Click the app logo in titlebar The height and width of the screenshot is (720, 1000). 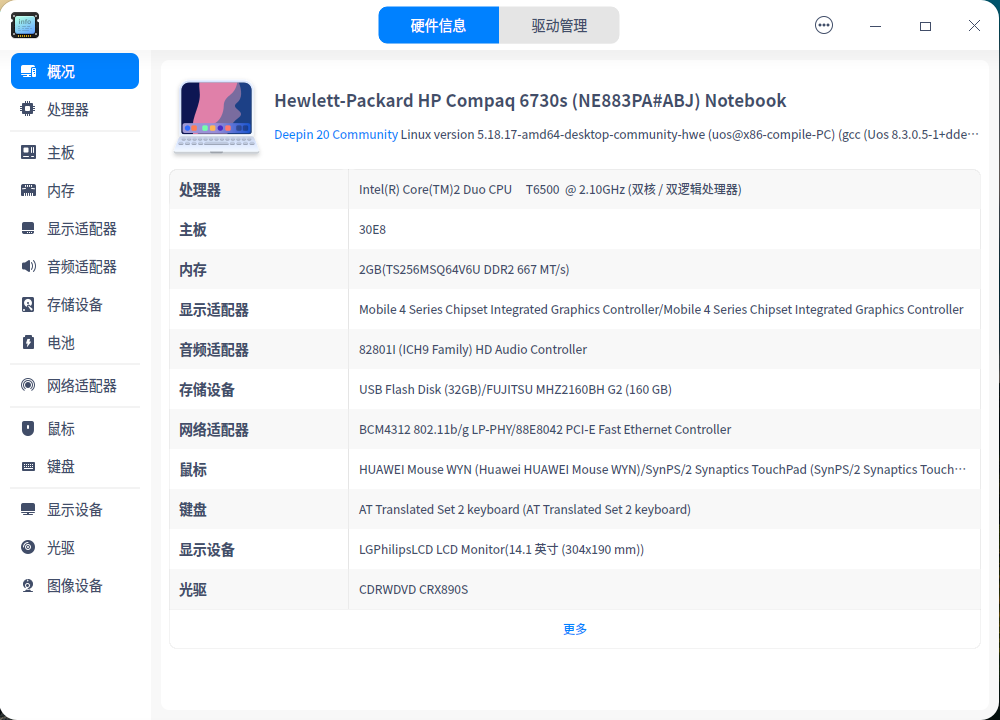tap(24, 24)
